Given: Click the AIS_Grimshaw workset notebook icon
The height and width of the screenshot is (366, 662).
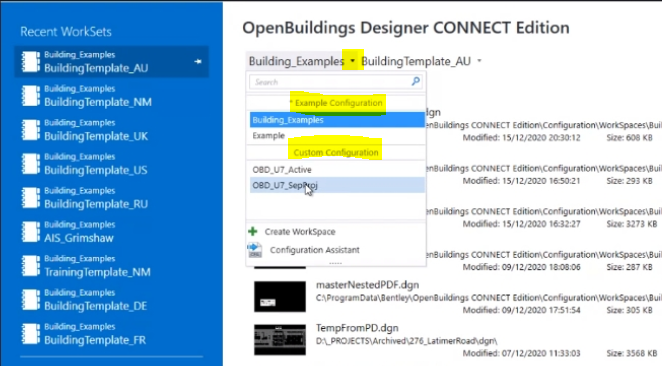Looking at the screenshot, I should click(x=31, y=232).
